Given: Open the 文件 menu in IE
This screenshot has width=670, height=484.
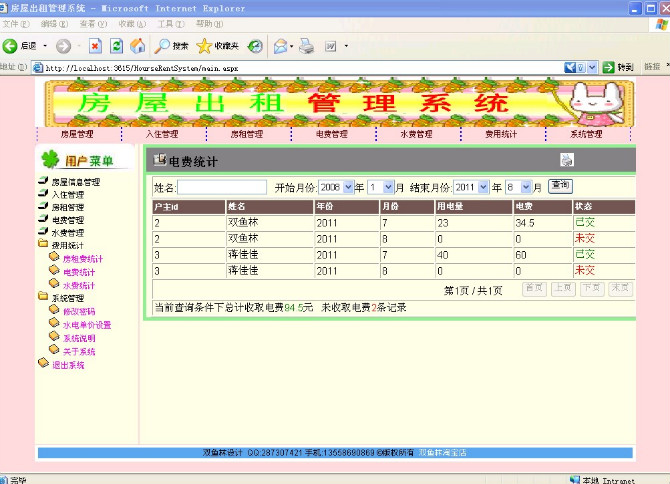Looking at the screenshot, I should (16, 23).
